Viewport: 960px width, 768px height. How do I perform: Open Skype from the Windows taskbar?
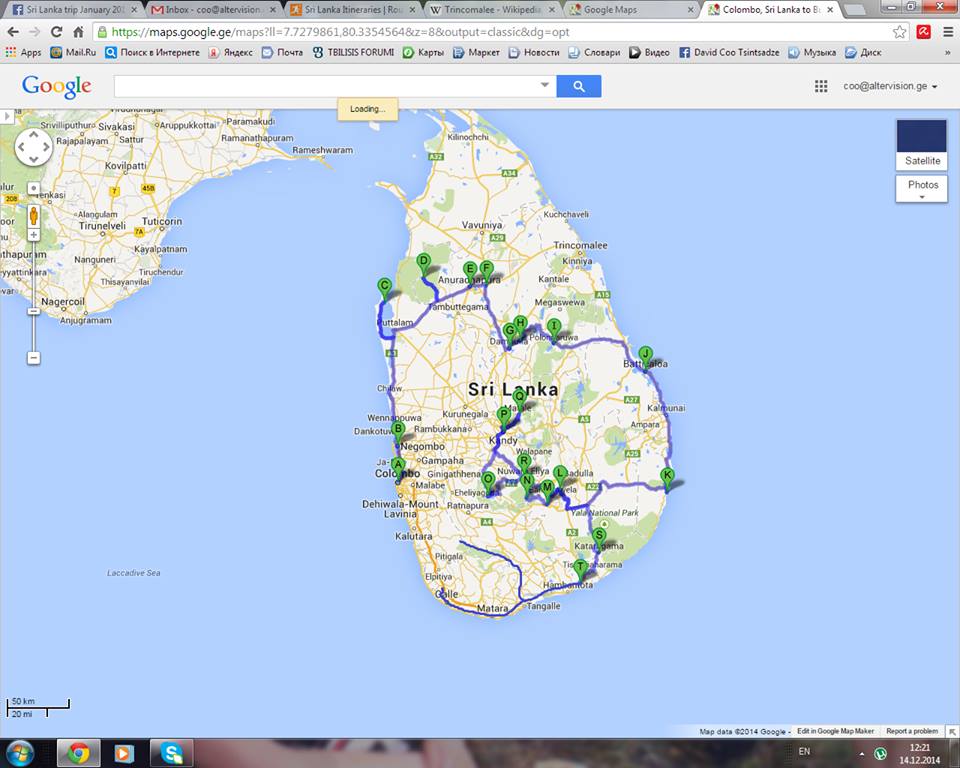(172, 753)
